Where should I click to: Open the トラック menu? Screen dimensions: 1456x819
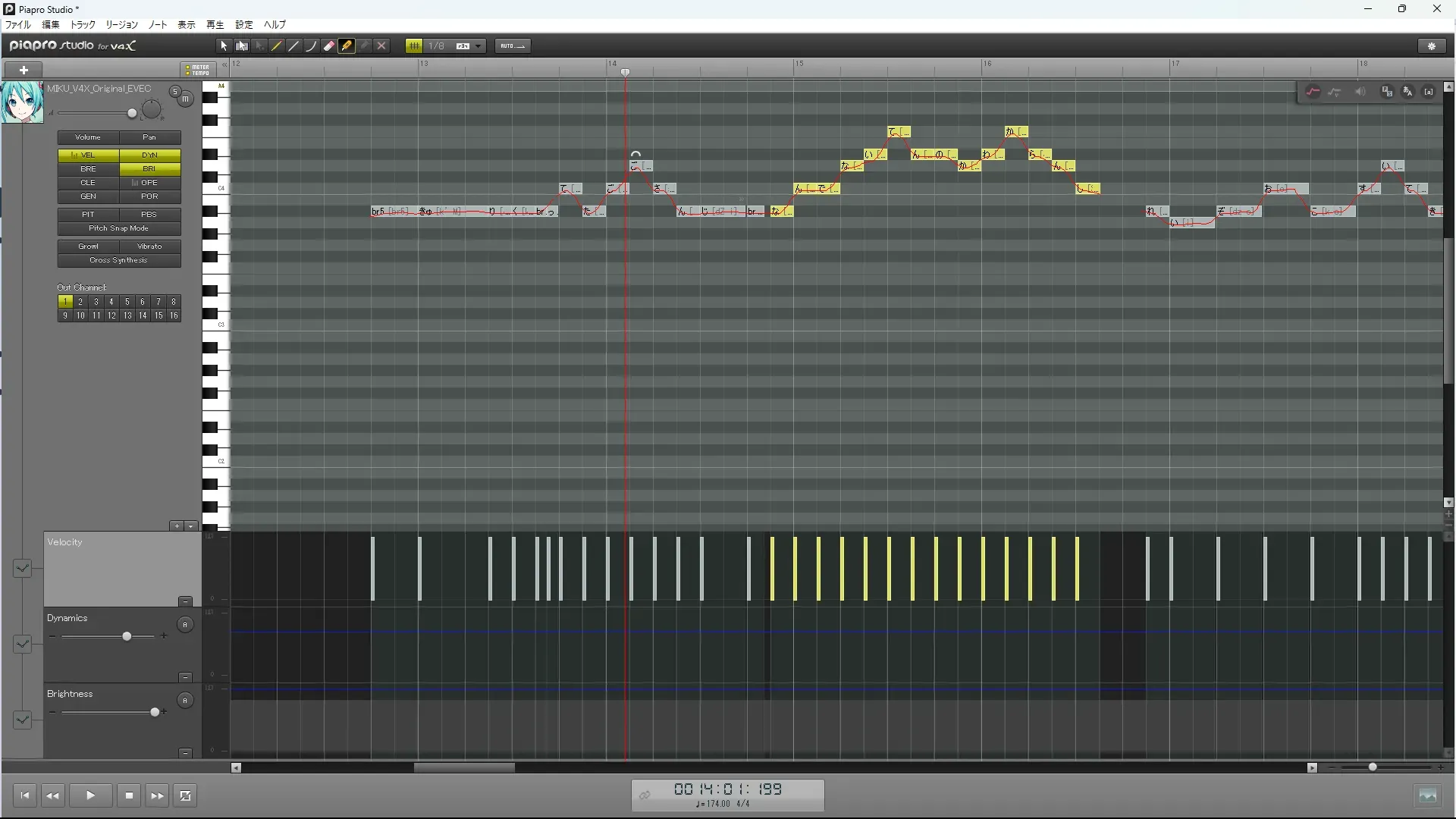83,25
